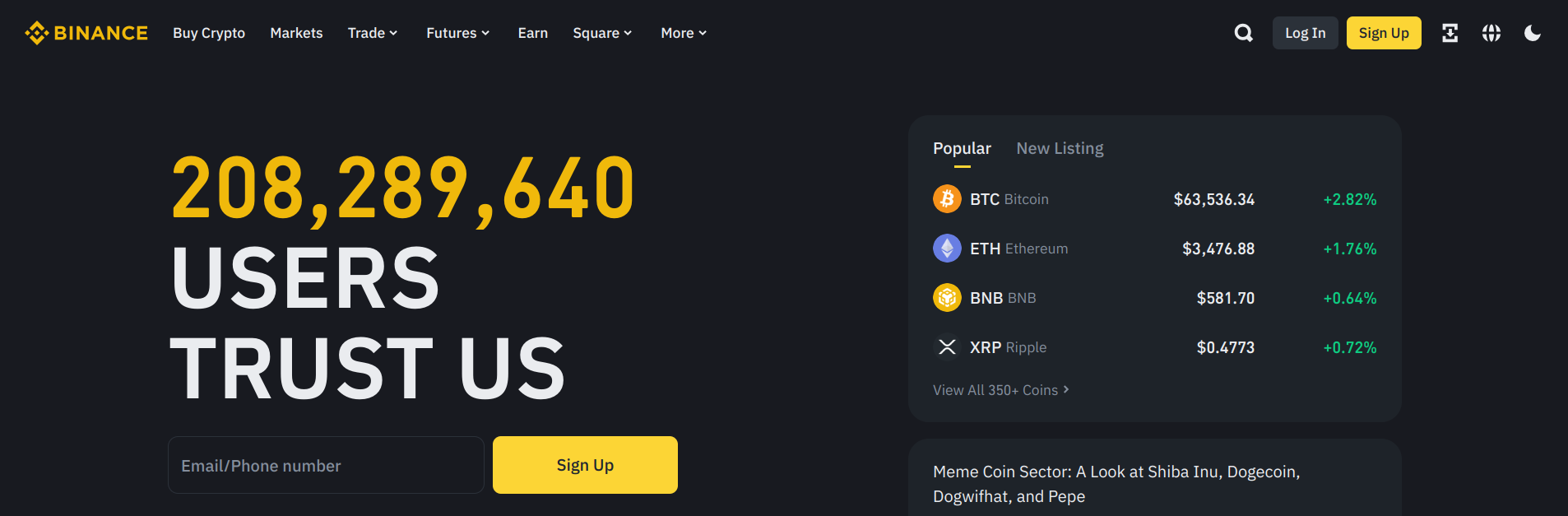Select the BNB coin icon
This screenshot has height=516, width=1568.
tap(947, 298)
